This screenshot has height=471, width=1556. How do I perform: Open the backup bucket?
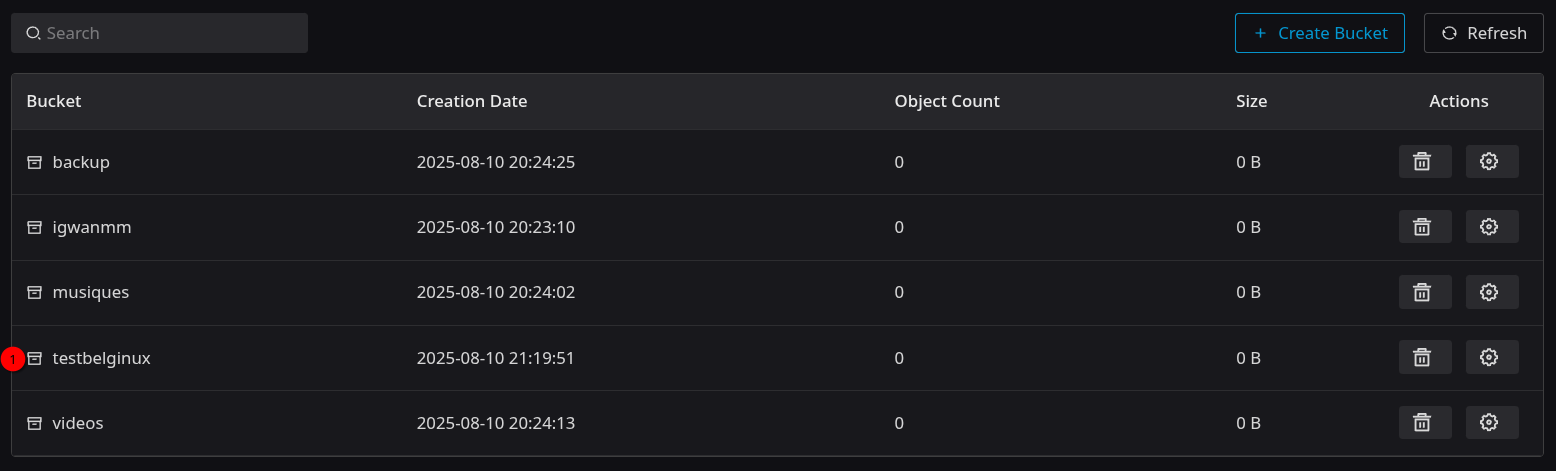click(81, 162)
